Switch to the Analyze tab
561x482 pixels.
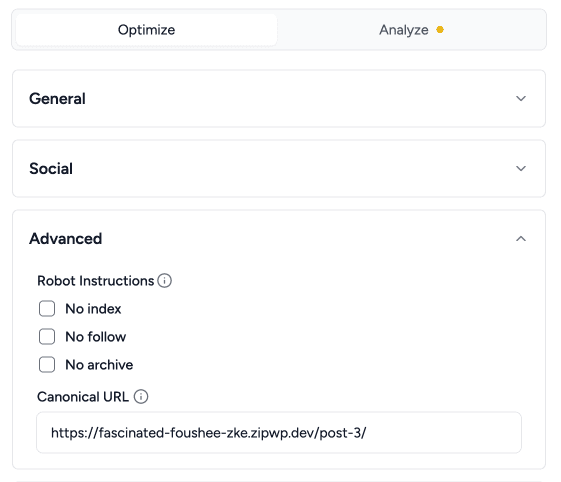pyautogui.click(x=411, y=30)
